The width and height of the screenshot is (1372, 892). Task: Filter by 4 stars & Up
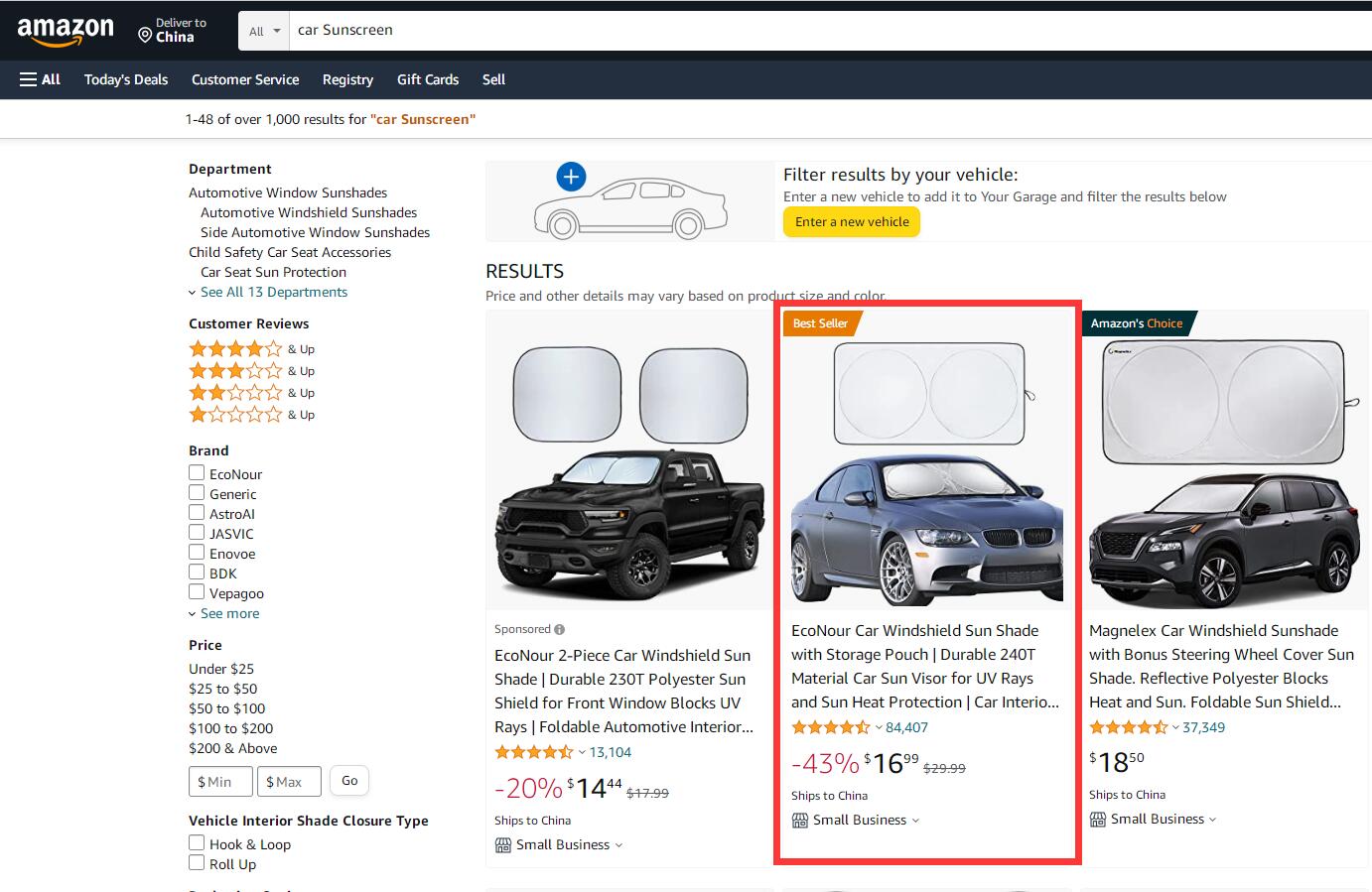click(x=252, y=349)
